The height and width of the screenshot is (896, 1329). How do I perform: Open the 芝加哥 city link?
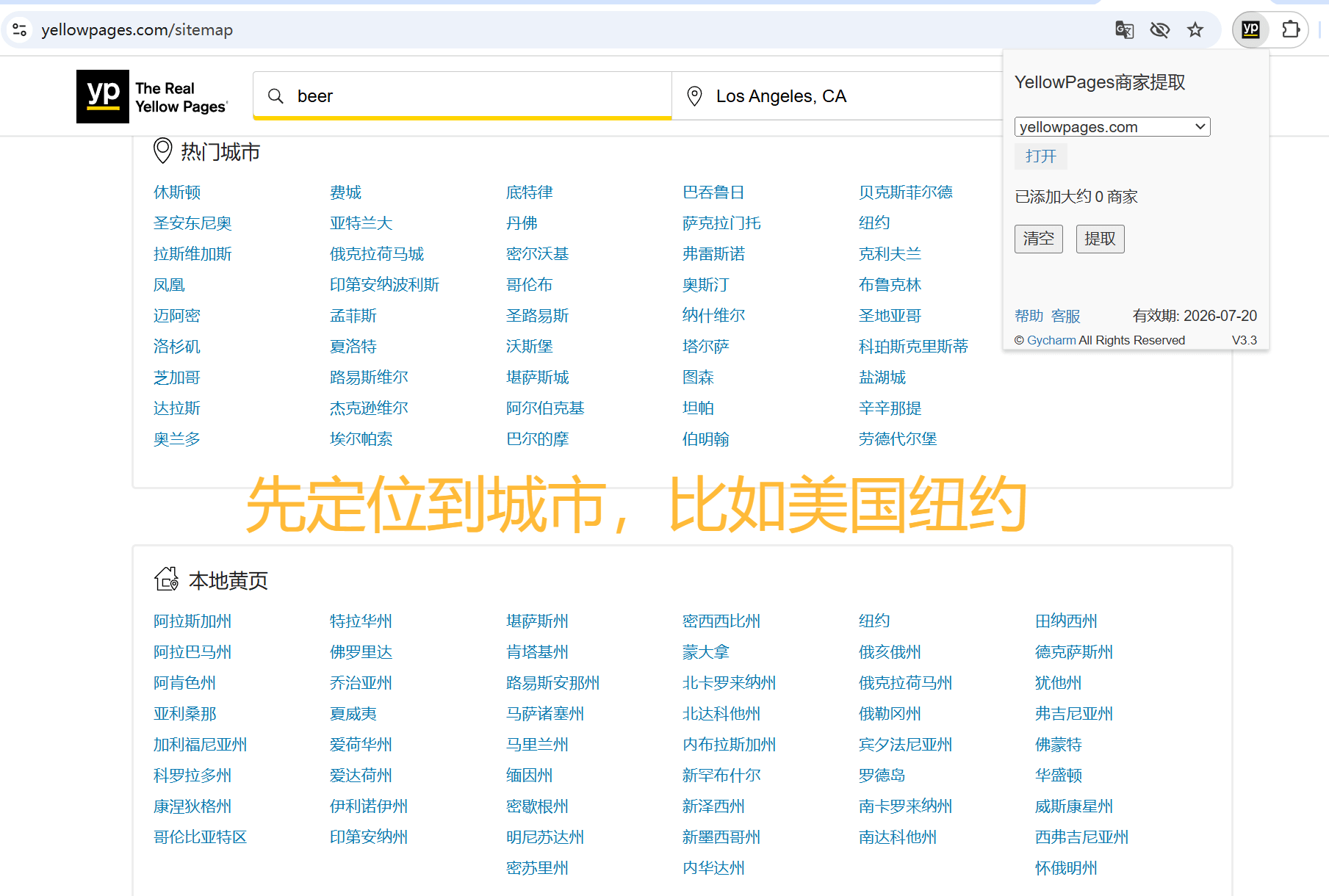coord(177,377)
